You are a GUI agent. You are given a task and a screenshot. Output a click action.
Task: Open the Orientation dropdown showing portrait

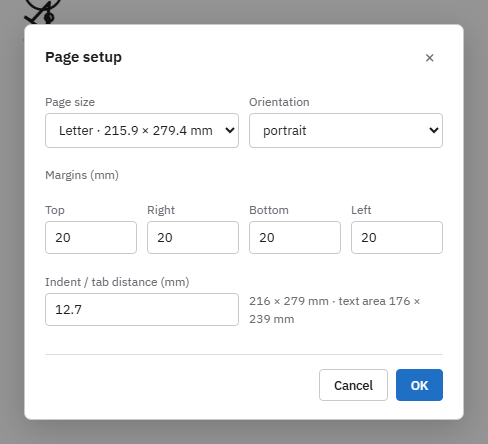click(346, 130)
